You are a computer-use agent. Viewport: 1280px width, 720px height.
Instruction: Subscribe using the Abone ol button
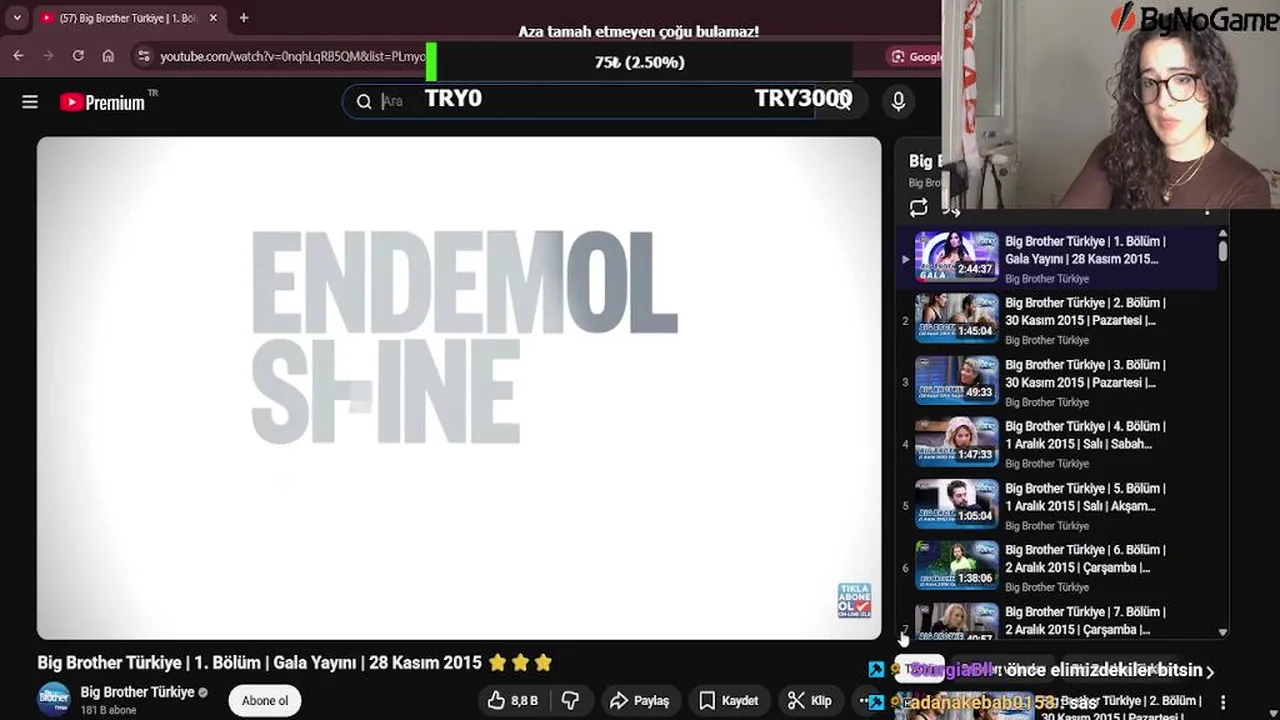[265, 700]
